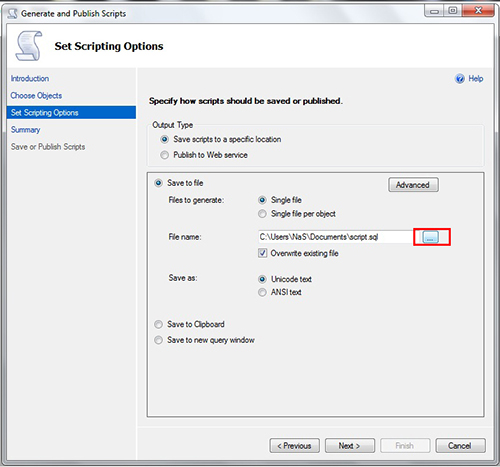
Task: Cancel the wizard
Action: click(460, 446)
